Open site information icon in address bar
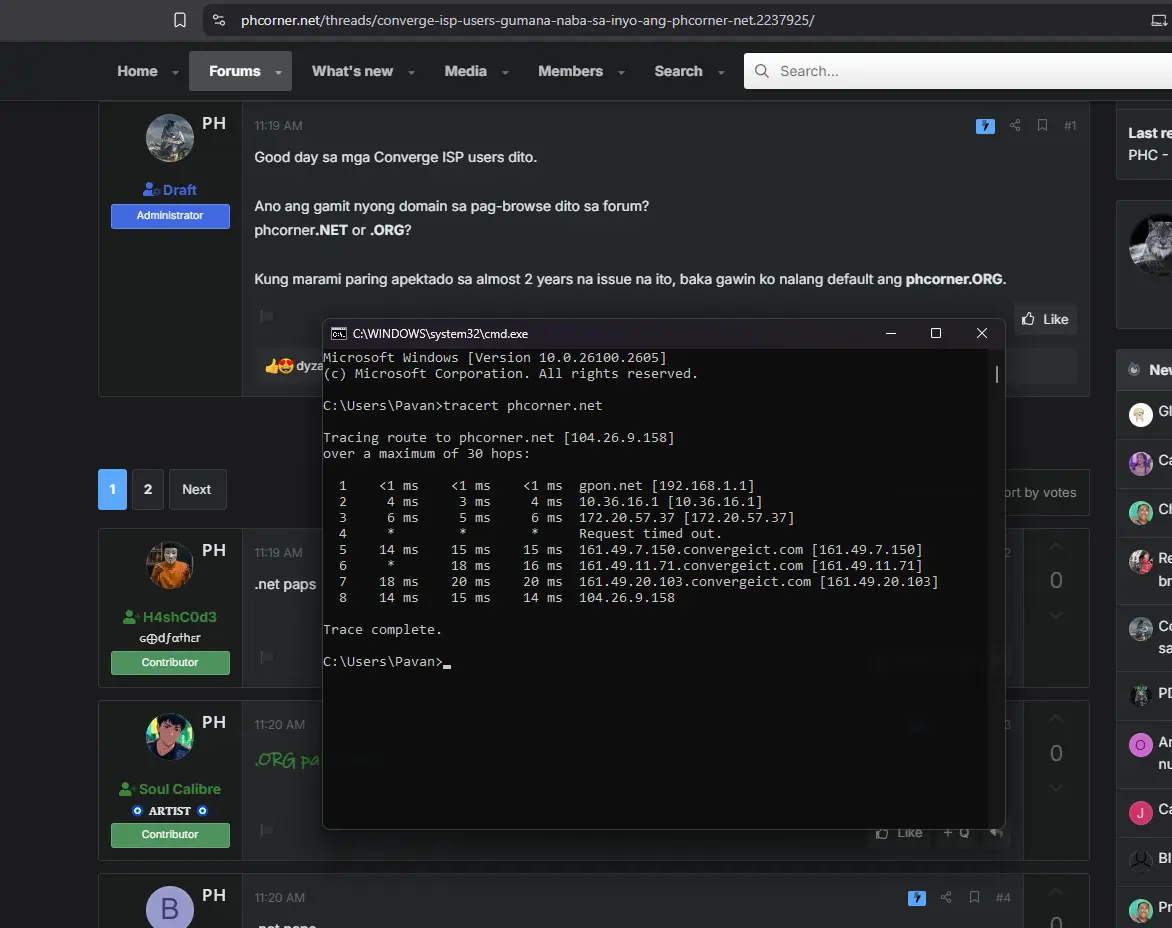1172x928 pixels. pos(219,20)
